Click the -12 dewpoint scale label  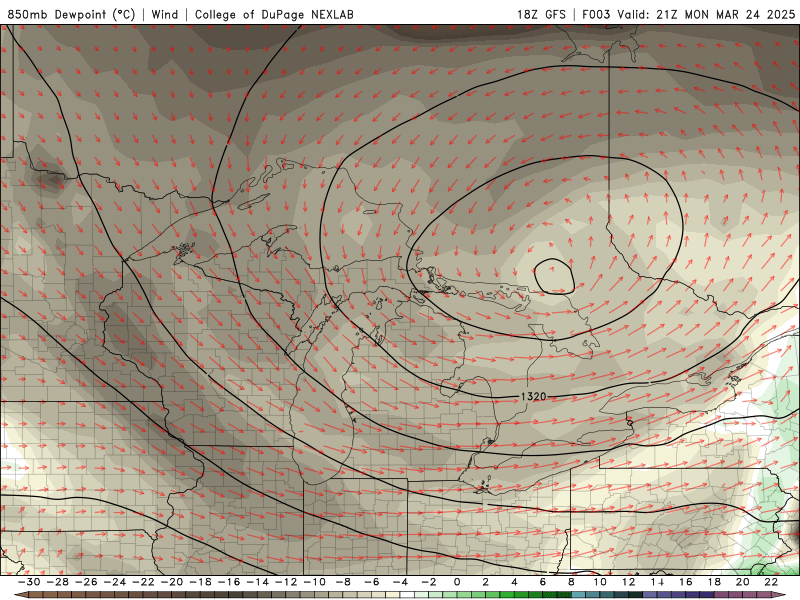tap(286, 582)
